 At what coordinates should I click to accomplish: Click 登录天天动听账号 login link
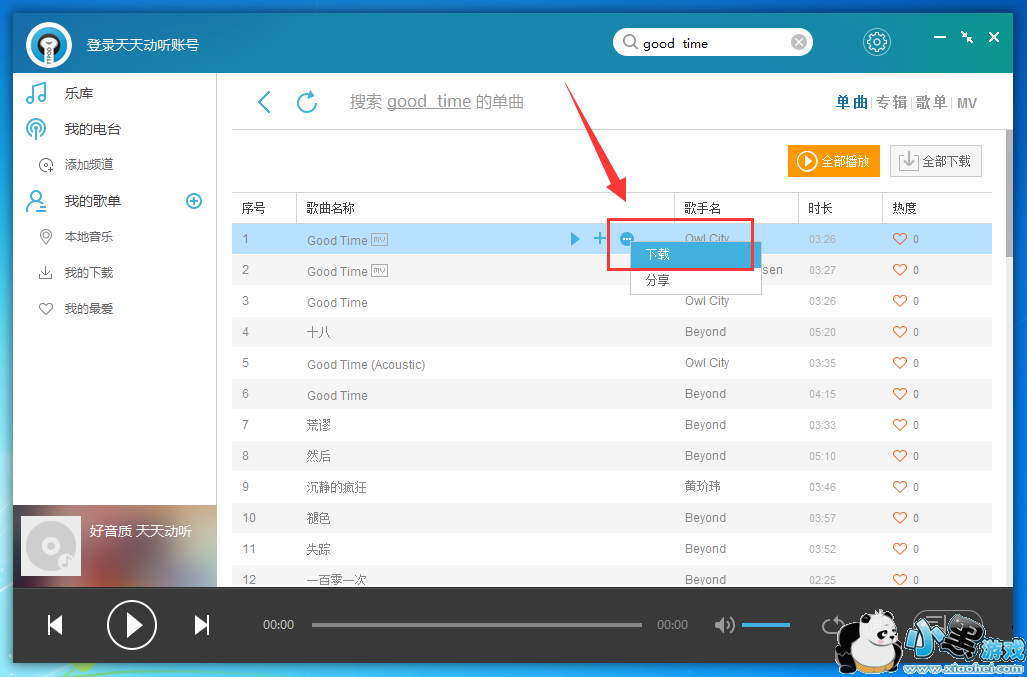(x=143, y=45)
